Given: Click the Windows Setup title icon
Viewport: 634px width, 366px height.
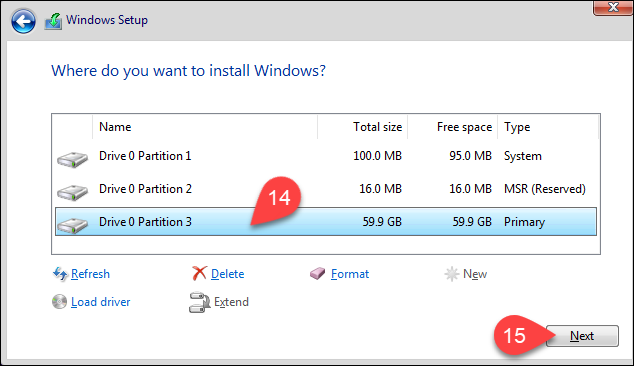Looking at the screenshot, I should 53,21.
